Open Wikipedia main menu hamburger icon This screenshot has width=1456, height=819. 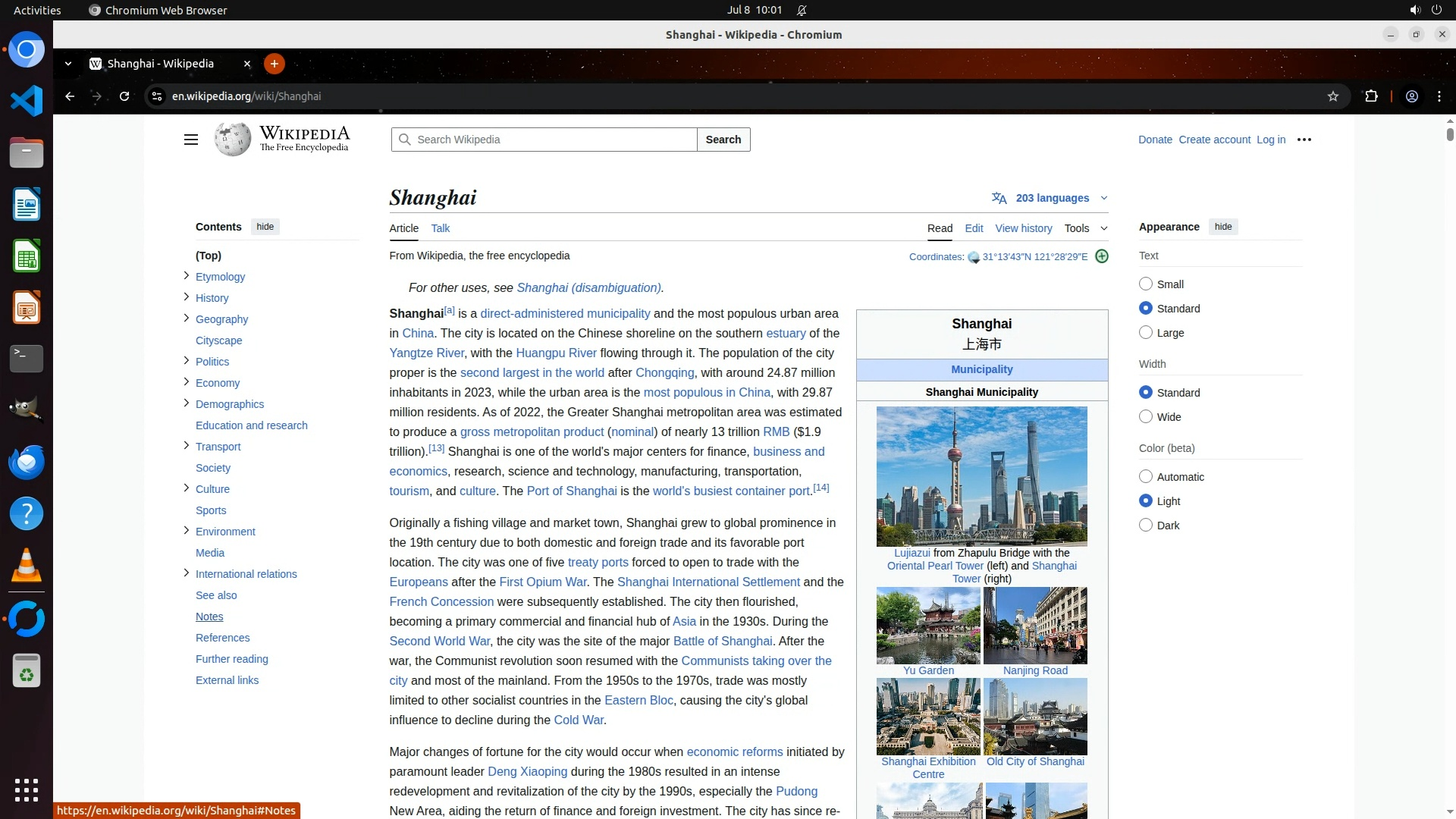pyautogui.click(x=191, y=140)
